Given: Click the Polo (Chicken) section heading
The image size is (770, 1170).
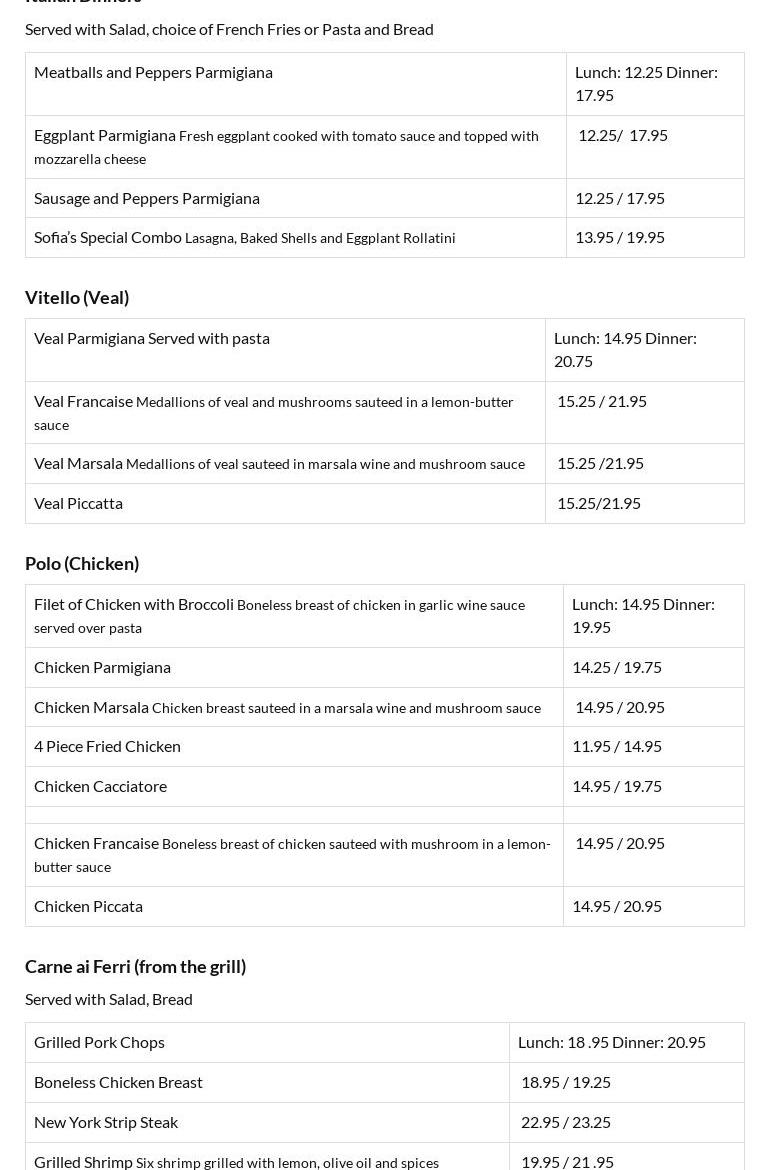Looking at the screenshot, I should [82, 563].
